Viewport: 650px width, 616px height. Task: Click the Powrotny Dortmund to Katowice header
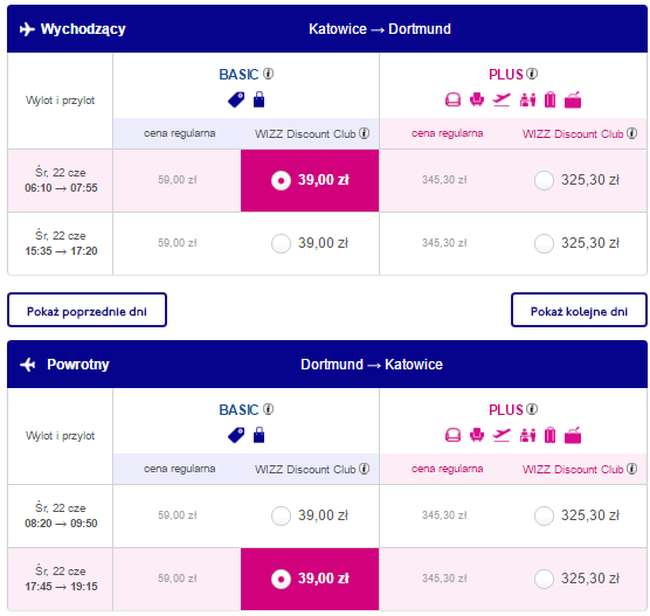(327, 364)
